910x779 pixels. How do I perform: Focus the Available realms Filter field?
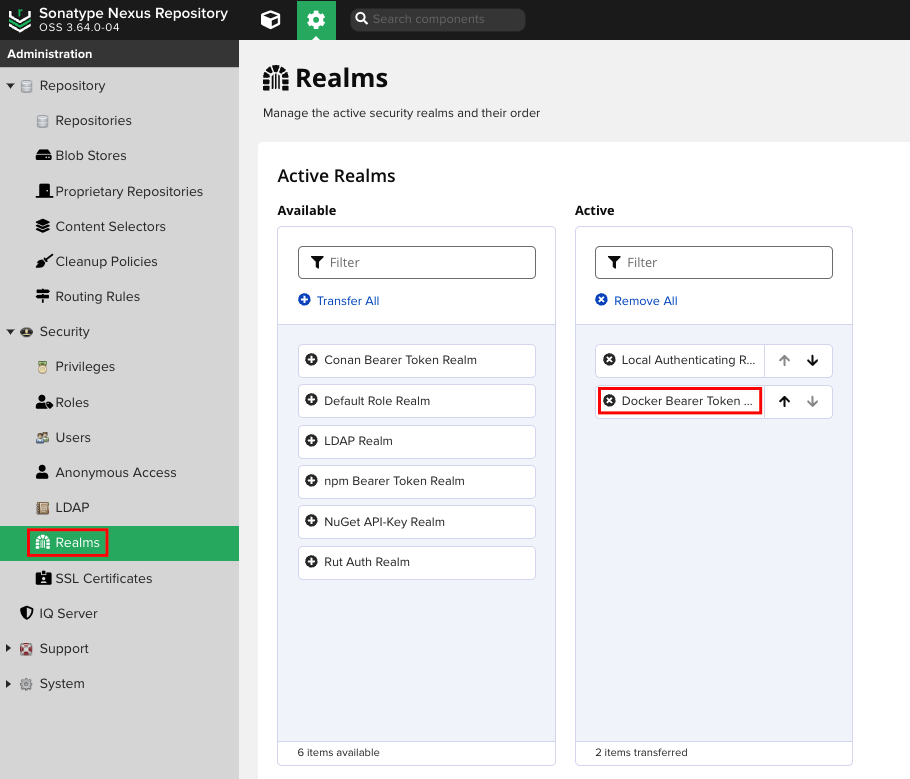click(417, 262)
